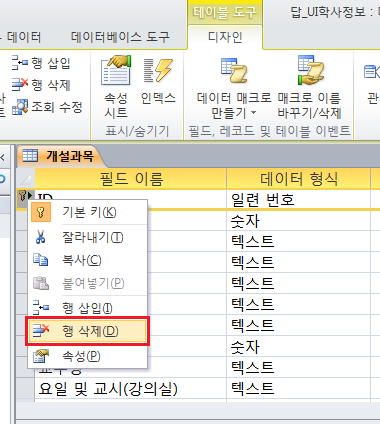Click 매크로 이름 바꾸기/삭제 icon
This screenshot has width=380, height=424.
310,70
